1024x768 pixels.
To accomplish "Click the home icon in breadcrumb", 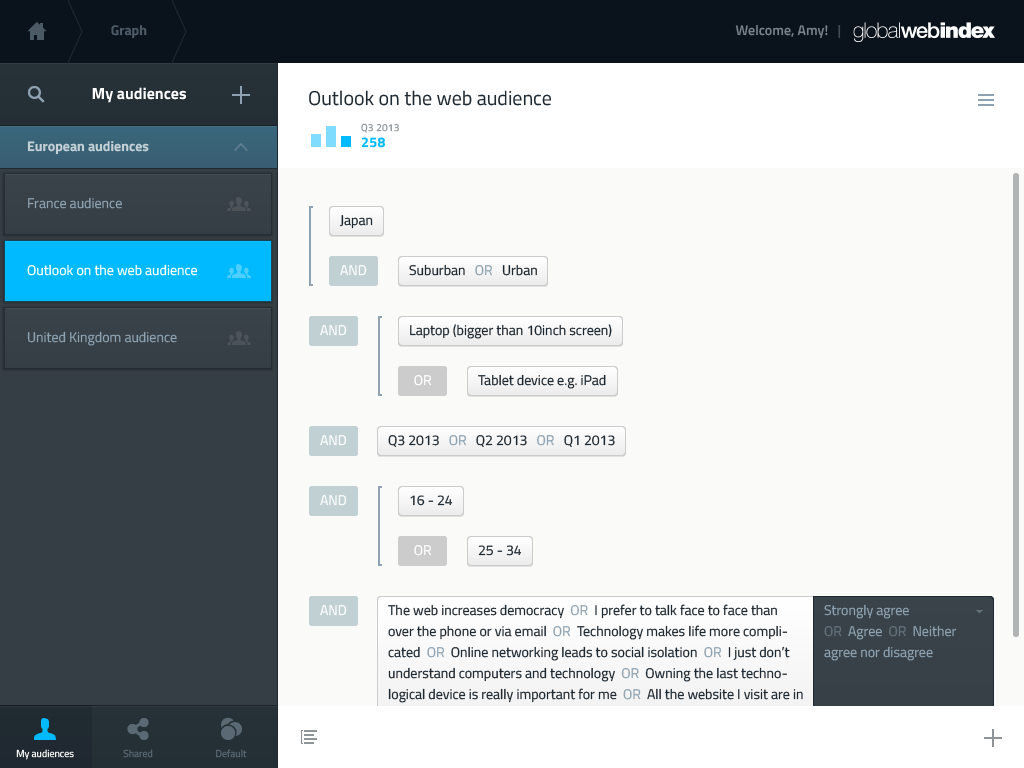I will pos(37,31).
